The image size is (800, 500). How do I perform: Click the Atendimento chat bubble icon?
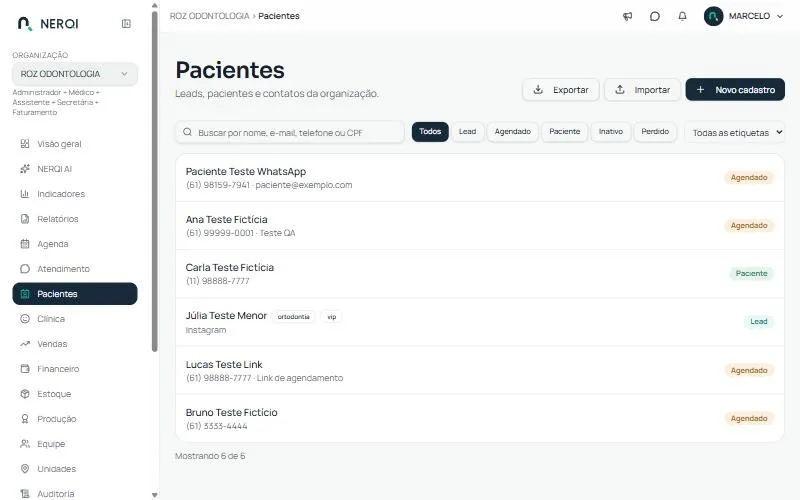coord(24,269)
